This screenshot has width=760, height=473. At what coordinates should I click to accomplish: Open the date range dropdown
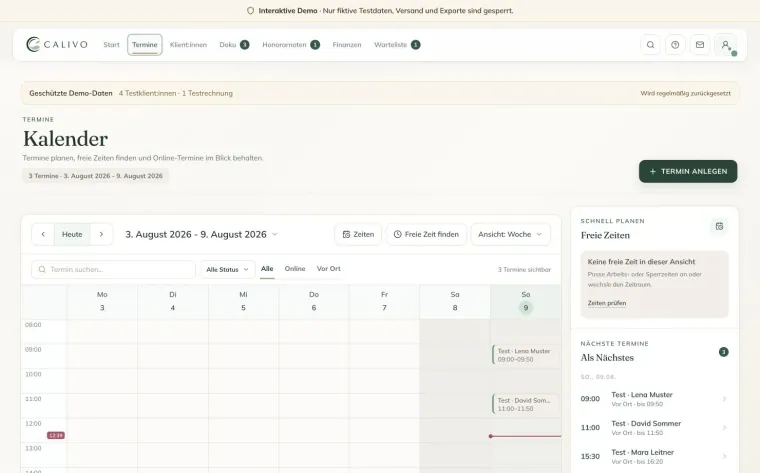click(x=201, y=234)
